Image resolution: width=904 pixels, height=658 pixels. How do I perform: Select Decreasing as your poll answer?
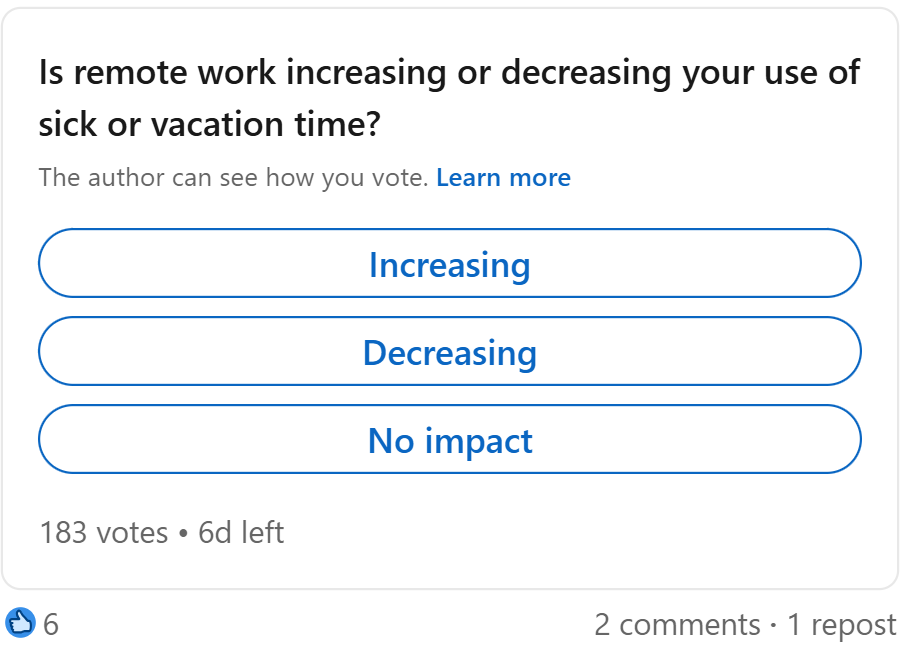pos(449,352)
